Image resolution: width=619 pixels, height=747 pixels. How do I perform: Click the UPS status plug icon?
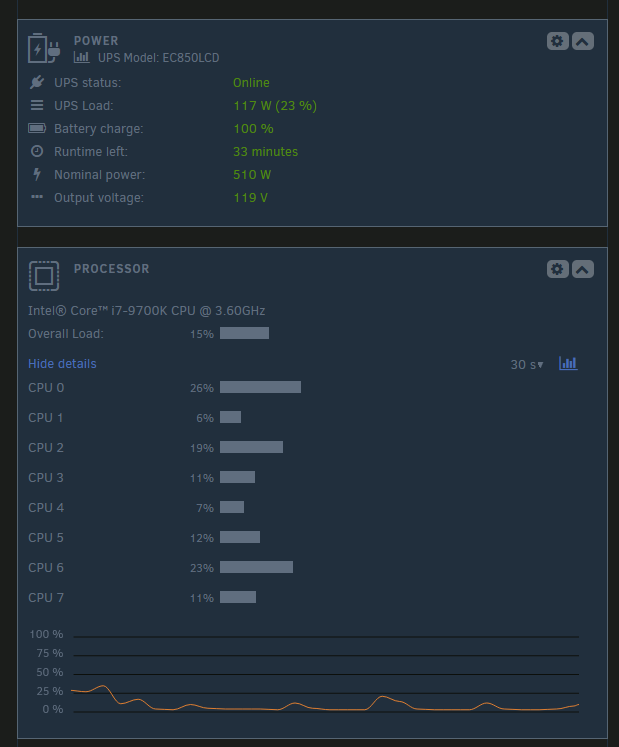click(x=37, y=82)
